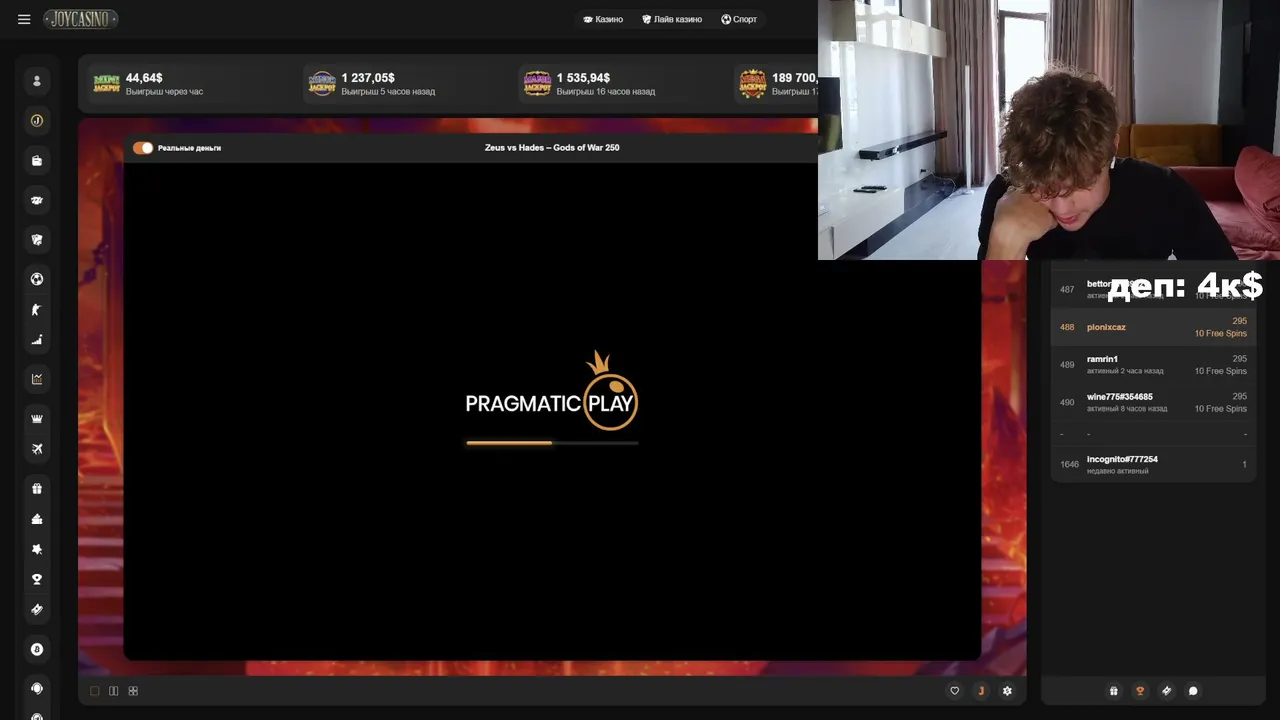Open the ticket sidebar icon
Screen dimensions: 1280x720
(x=37, y=609)
